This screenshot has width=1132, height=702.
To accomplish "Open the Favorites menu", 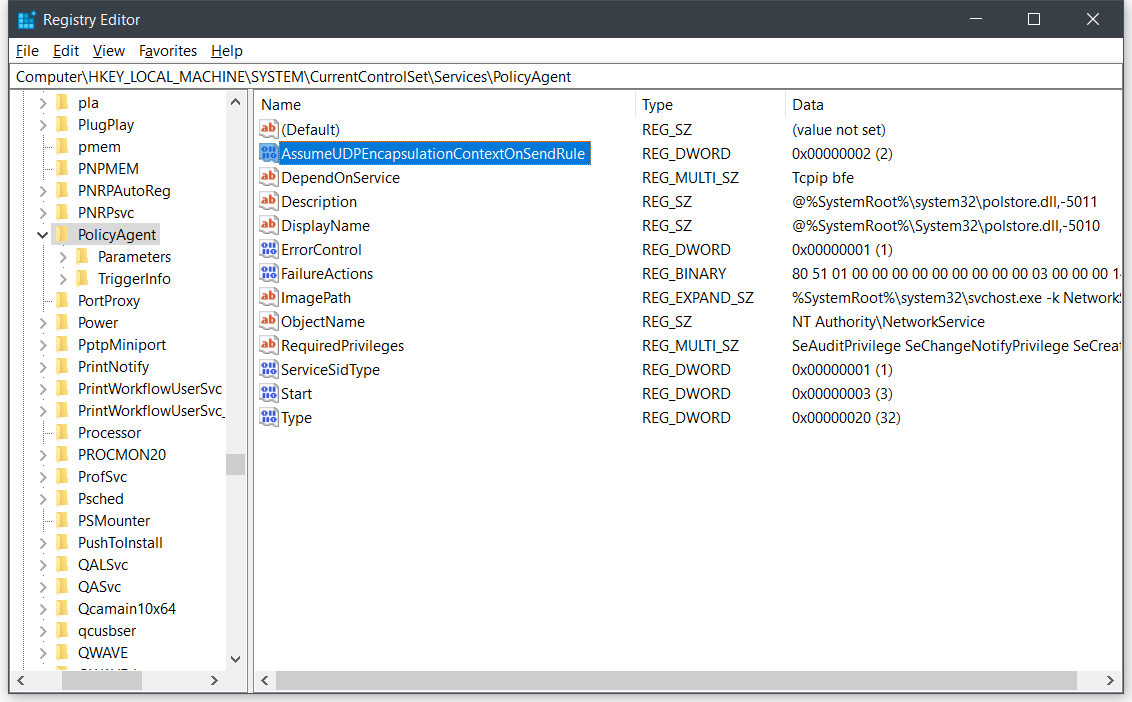I will click(x=167, y=51).
